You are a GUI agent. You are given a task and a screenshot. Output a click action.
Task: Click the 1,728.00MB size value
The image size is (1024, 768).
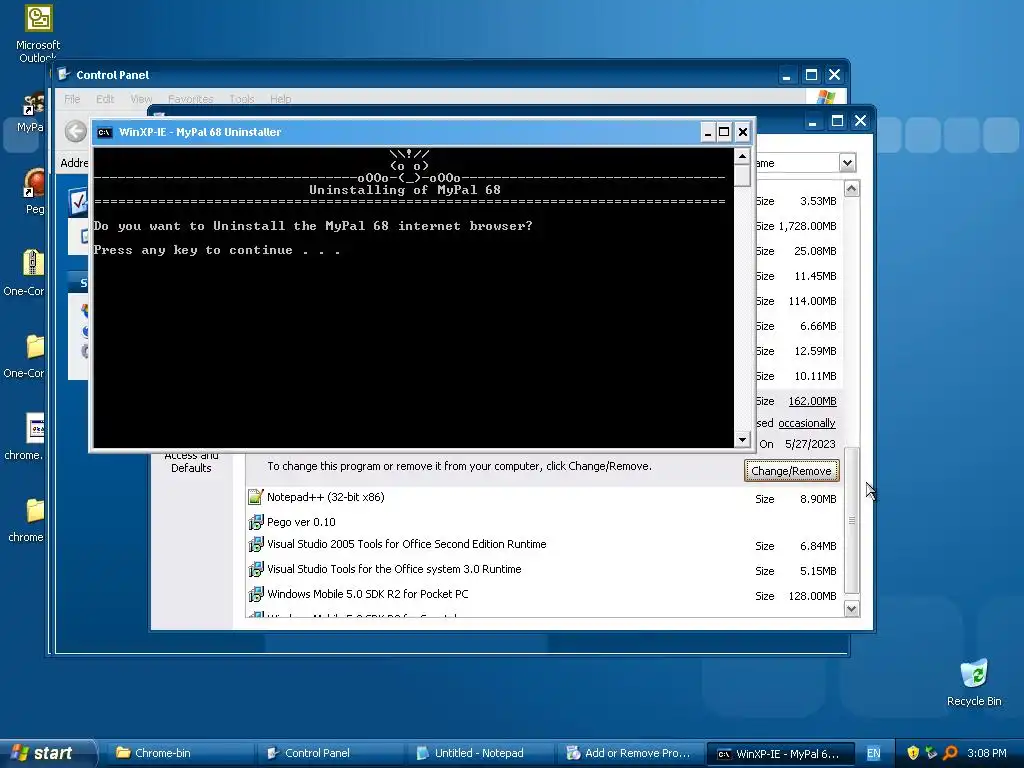[807, 226]
